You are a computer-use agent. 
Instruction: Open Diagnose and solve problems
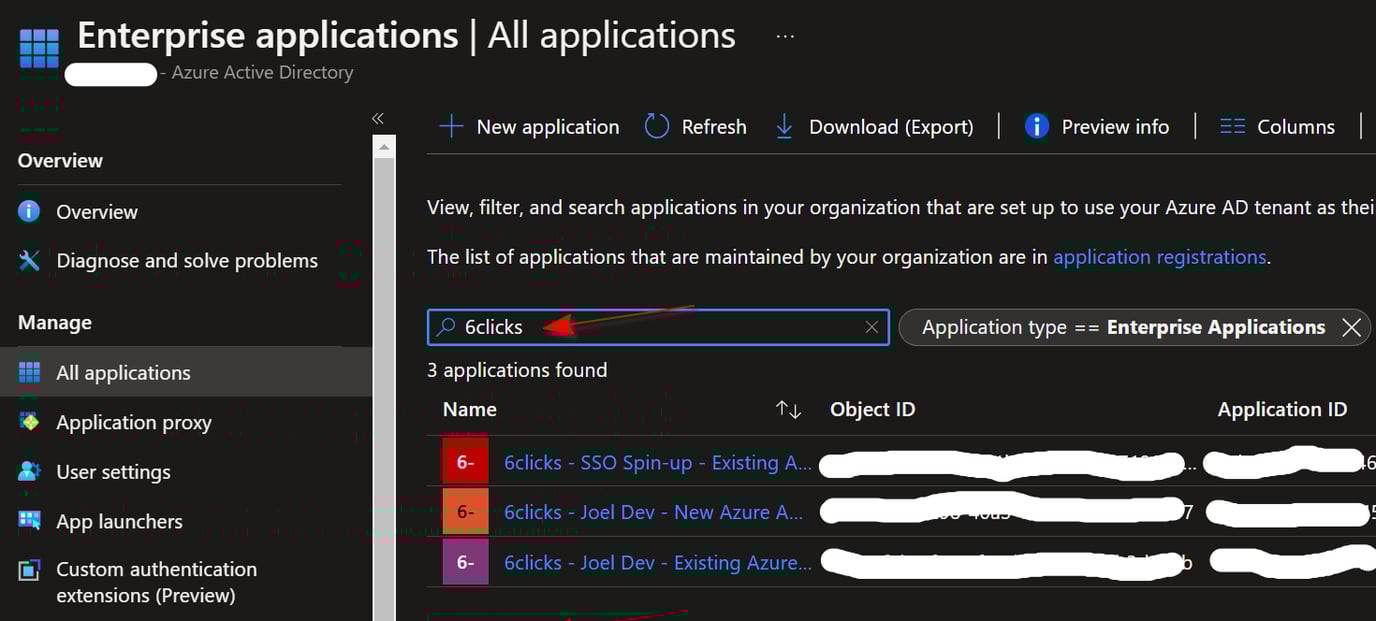tap(185, 260)
